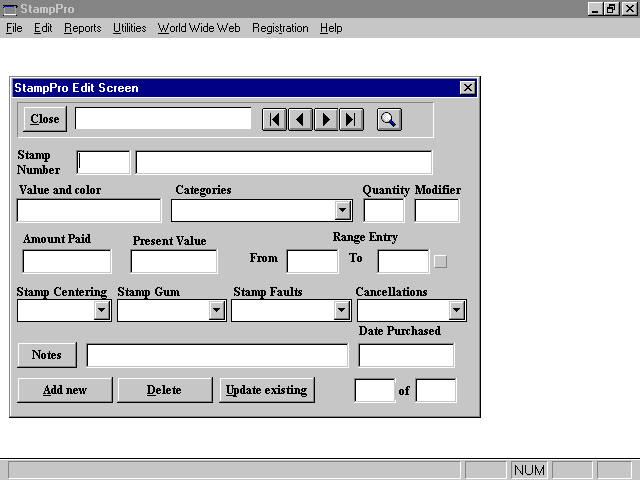Open the Stamp Faults dropdown

pos(341,311)
